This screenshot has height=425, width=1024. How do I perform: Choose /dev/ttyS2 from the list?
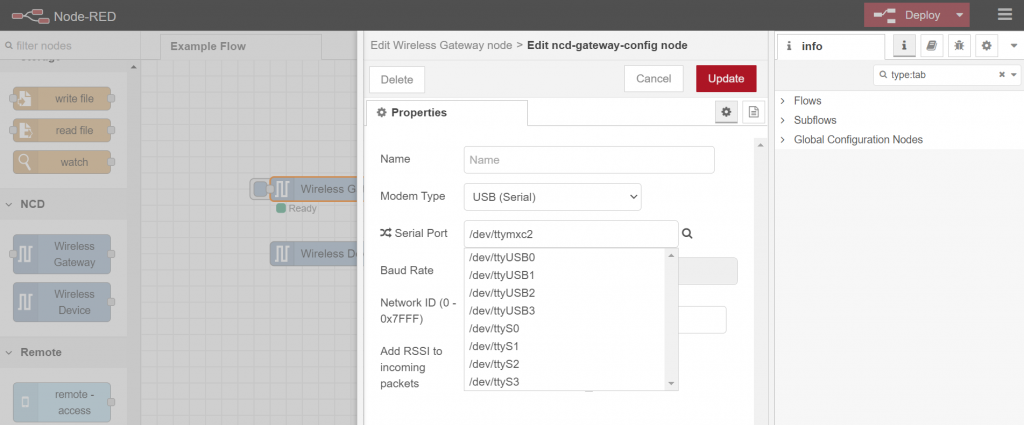pos(566,364)
